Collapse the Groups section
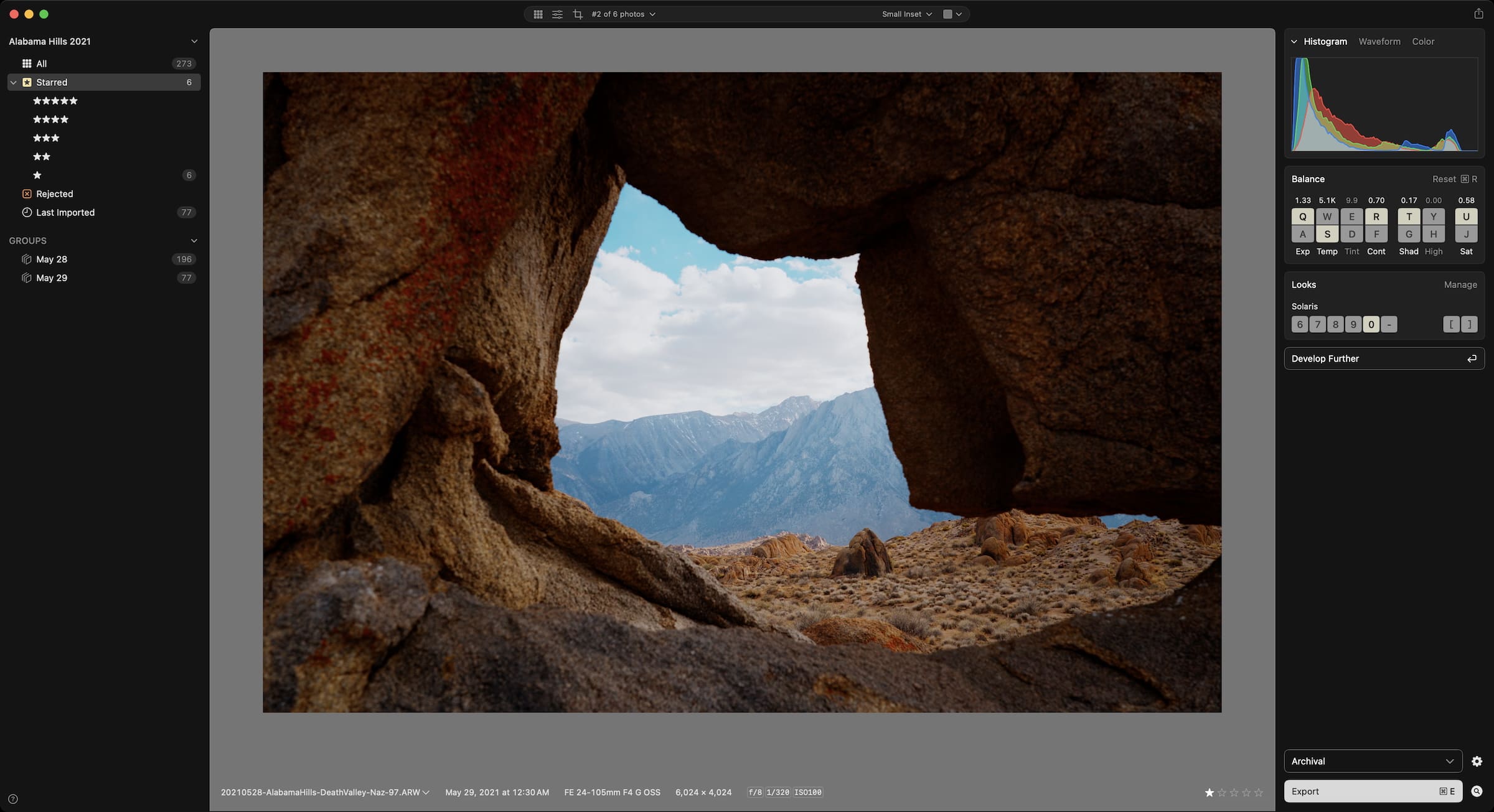The width and height of the screenshot is (1494, 812). coord(194,240)
